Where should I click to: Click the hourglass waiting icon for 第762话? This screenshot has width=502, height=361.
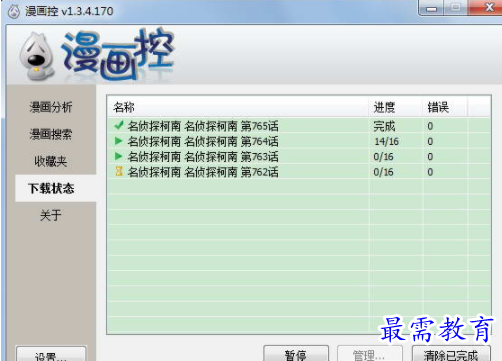click(x=119, y=171)
